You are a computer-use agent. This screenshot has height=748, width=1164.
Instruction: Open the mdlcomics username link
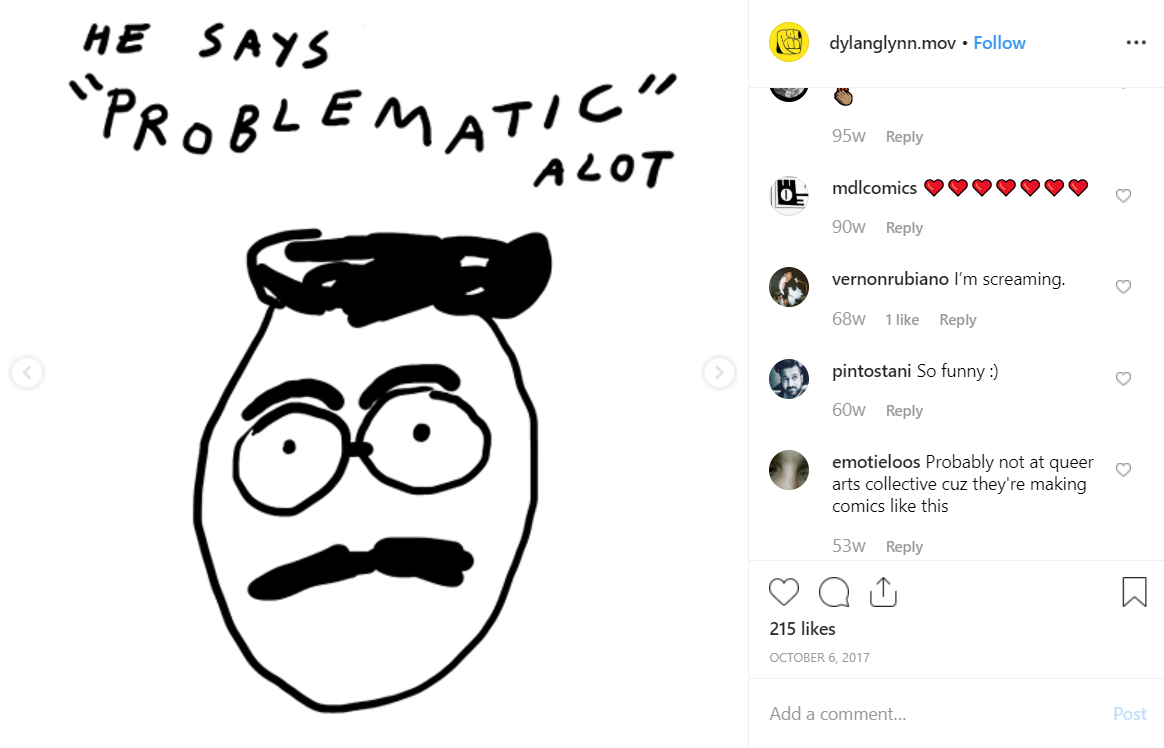(x=874, y=188)
